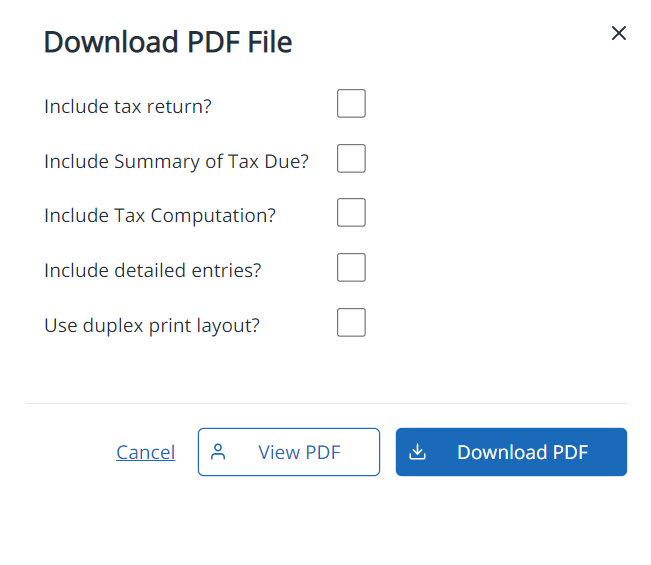Click the horizontal divider line above the buttons
The height and width of the screenshot is (565, 651).
(326, 404)
